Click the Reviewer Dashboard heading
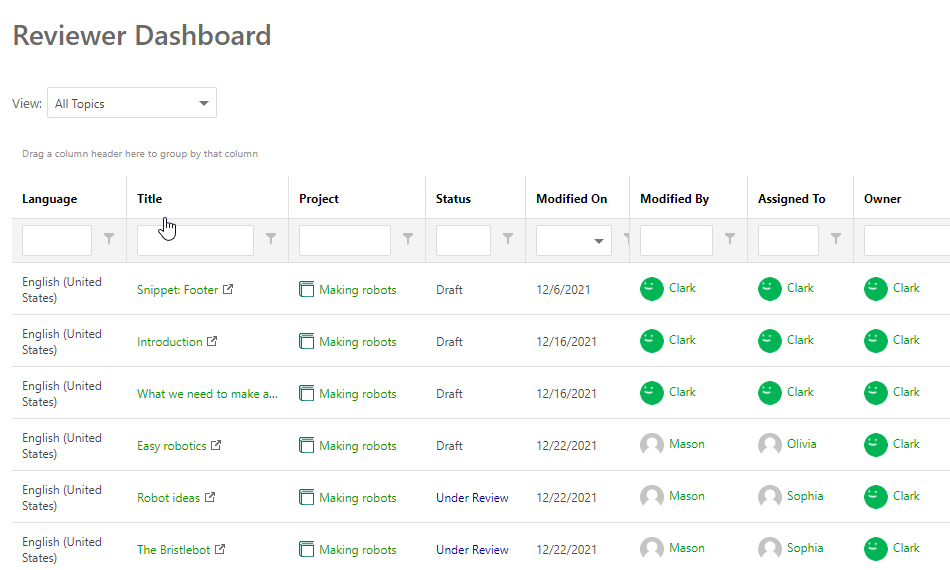Screen dimensions: 950x570 pyautogui.click(x=142, y=35)
